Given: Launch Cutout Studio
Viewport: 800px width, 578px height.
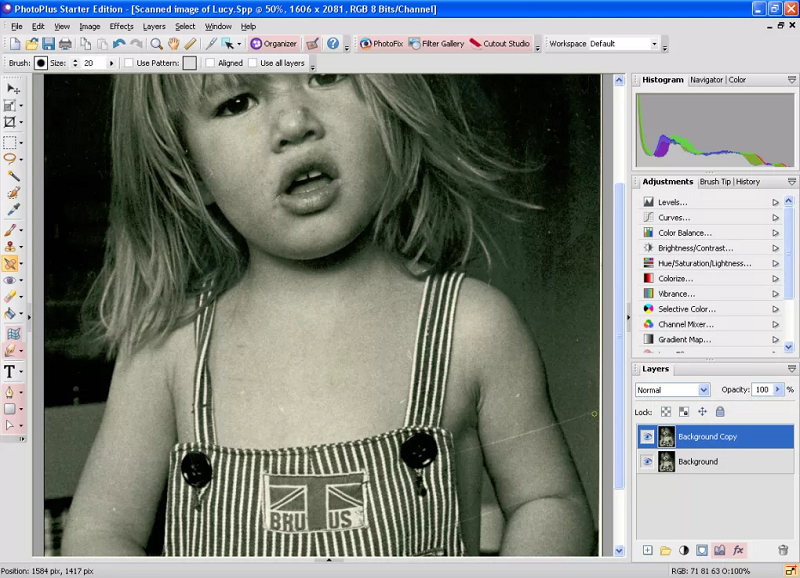Looking at the screenshot, I should click(x=499, y=44).
